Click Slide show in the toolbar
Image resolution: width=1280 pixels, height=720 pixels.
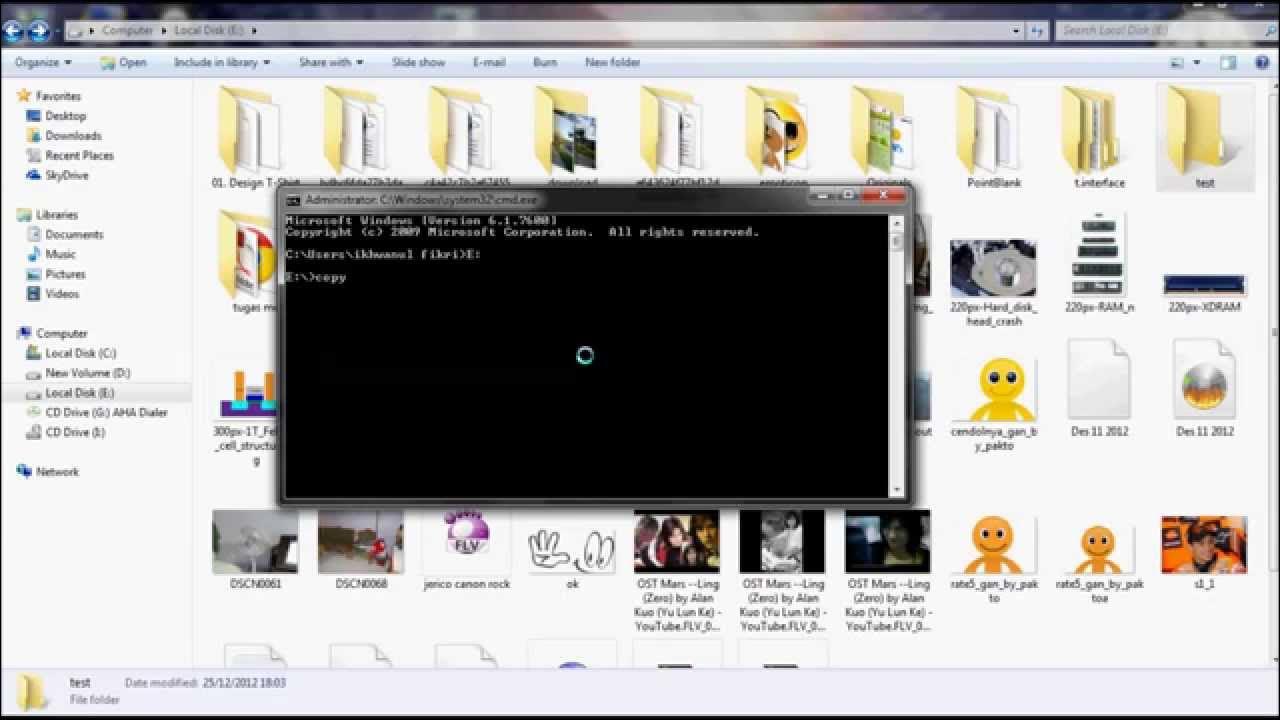pos(418,62)
